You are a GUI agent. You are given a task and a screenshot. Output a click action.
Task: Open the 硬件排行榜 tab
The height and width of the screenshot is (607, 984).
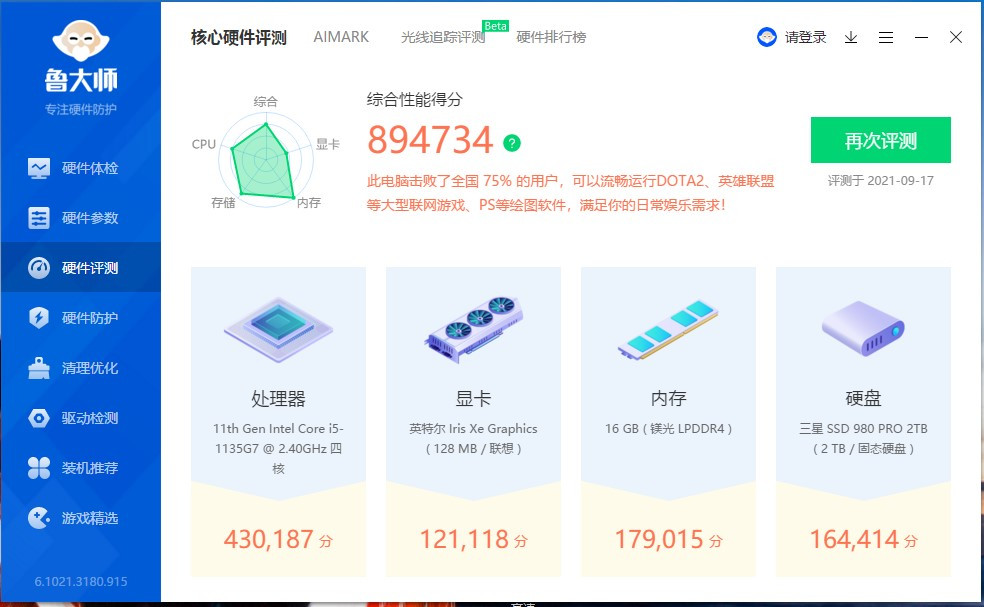coord(551,38)
